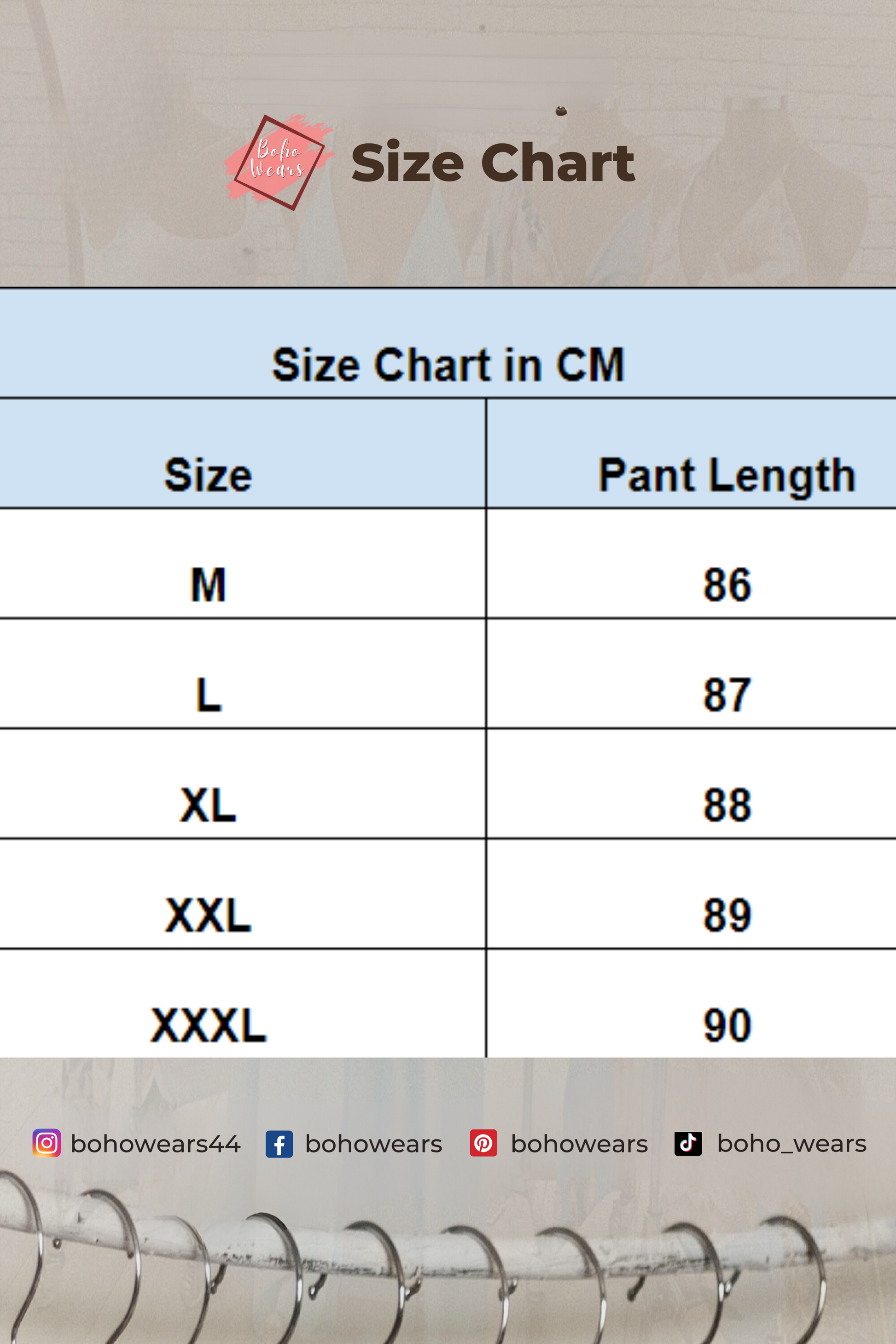Click the Pinterest icon

[x=483, y=1143]
